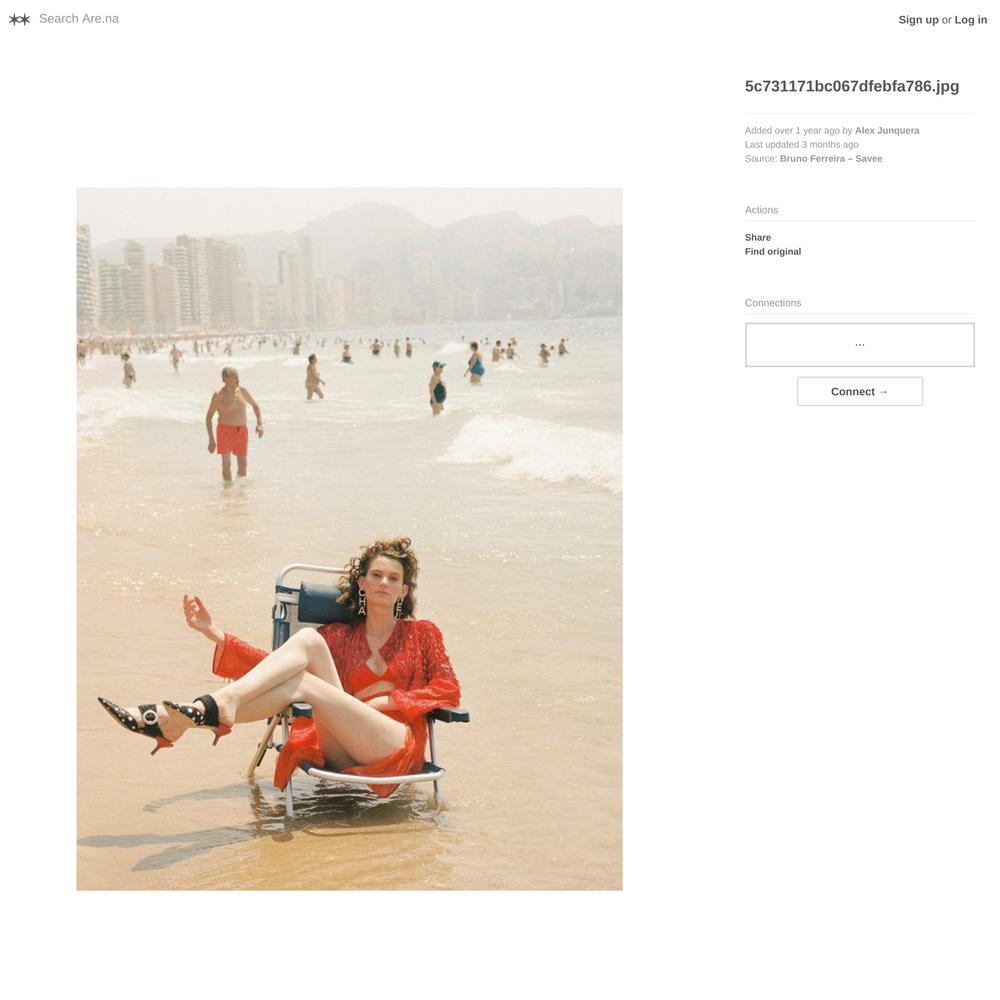The image size is (1000, 1000).
Task: Open the beach photo in full view
Action: (349, 539)
